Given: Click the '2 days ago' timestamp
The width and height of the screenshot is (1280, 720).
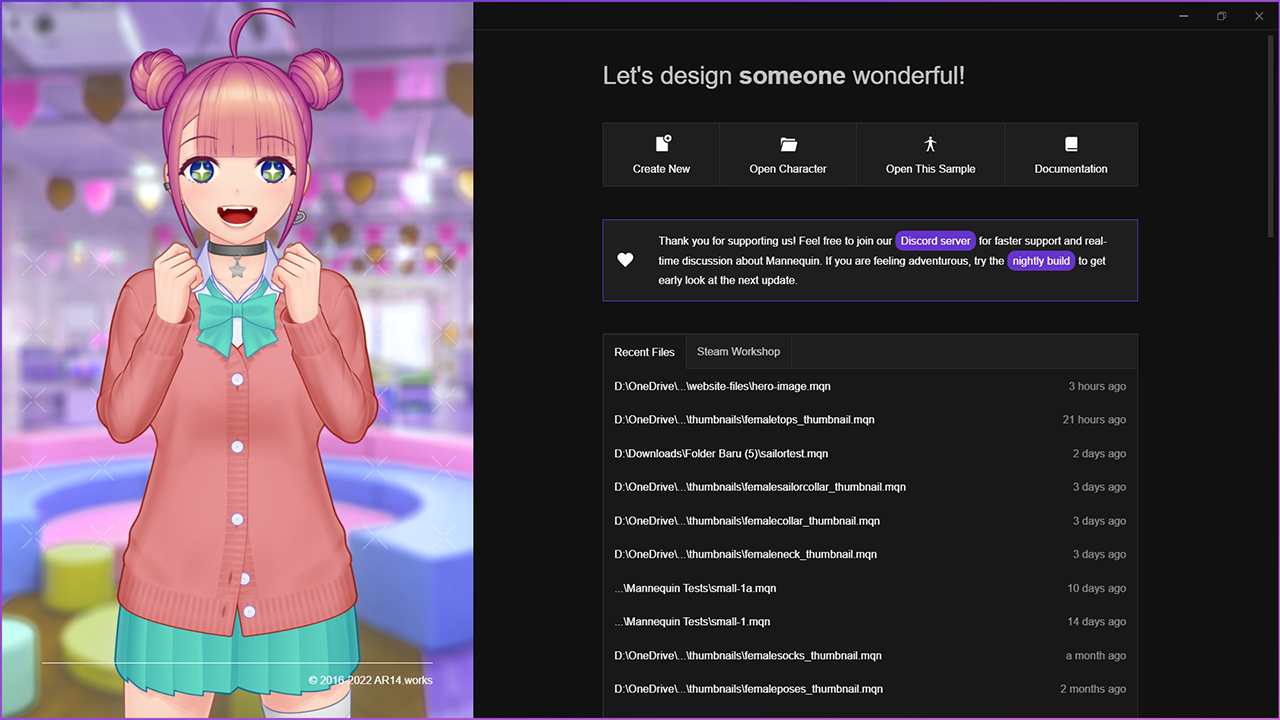Looking at the screenshot, I should 1099,454.
